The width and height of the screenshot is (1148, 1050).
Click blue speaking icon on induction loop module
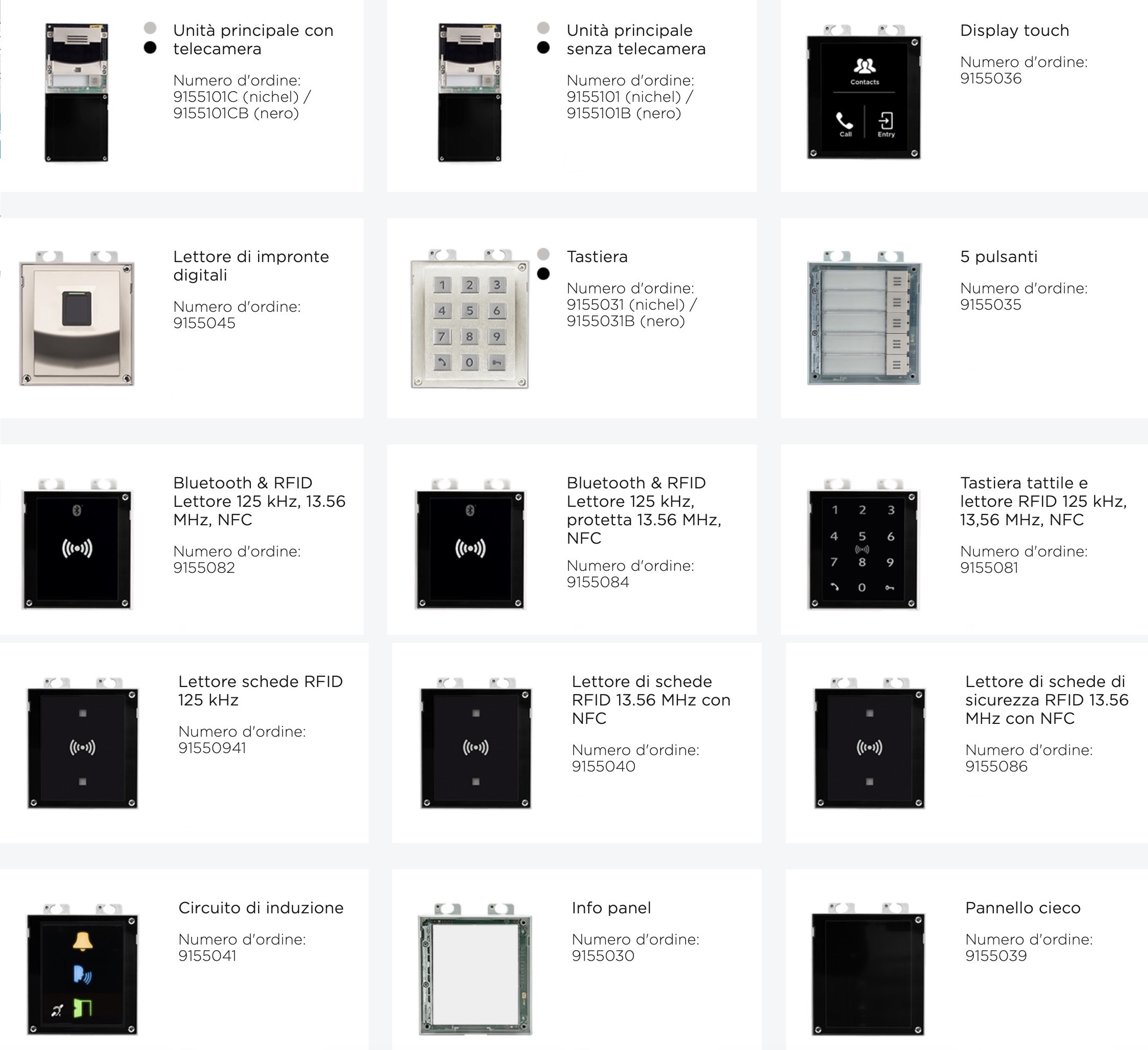[82, 975]
